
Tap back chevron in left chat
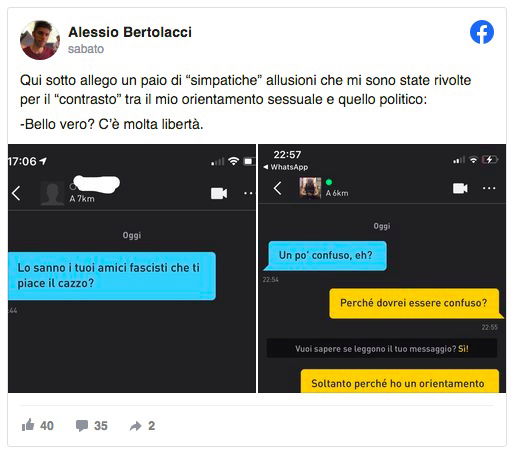(x=16, y=193)
